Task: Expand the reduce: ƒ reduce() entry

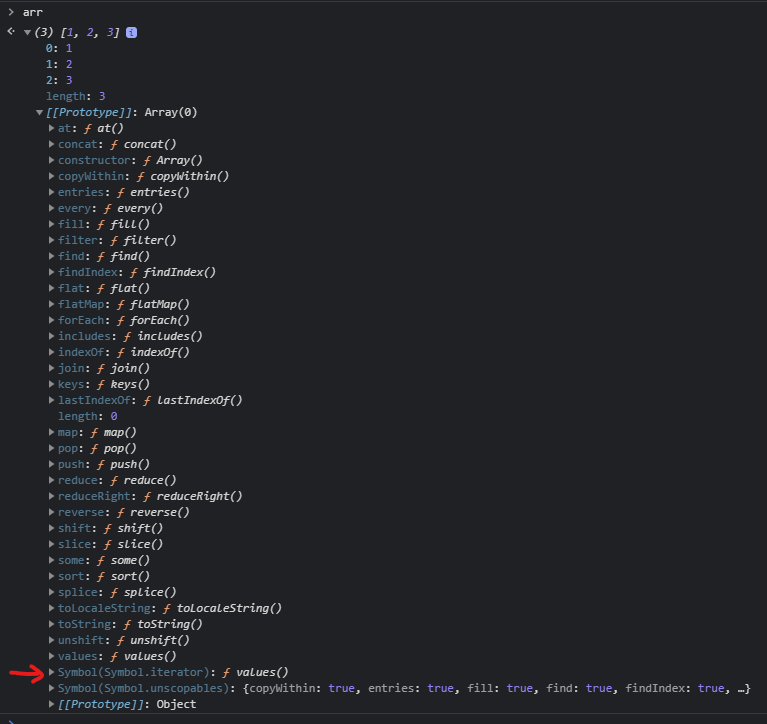Action: point(51,480)
